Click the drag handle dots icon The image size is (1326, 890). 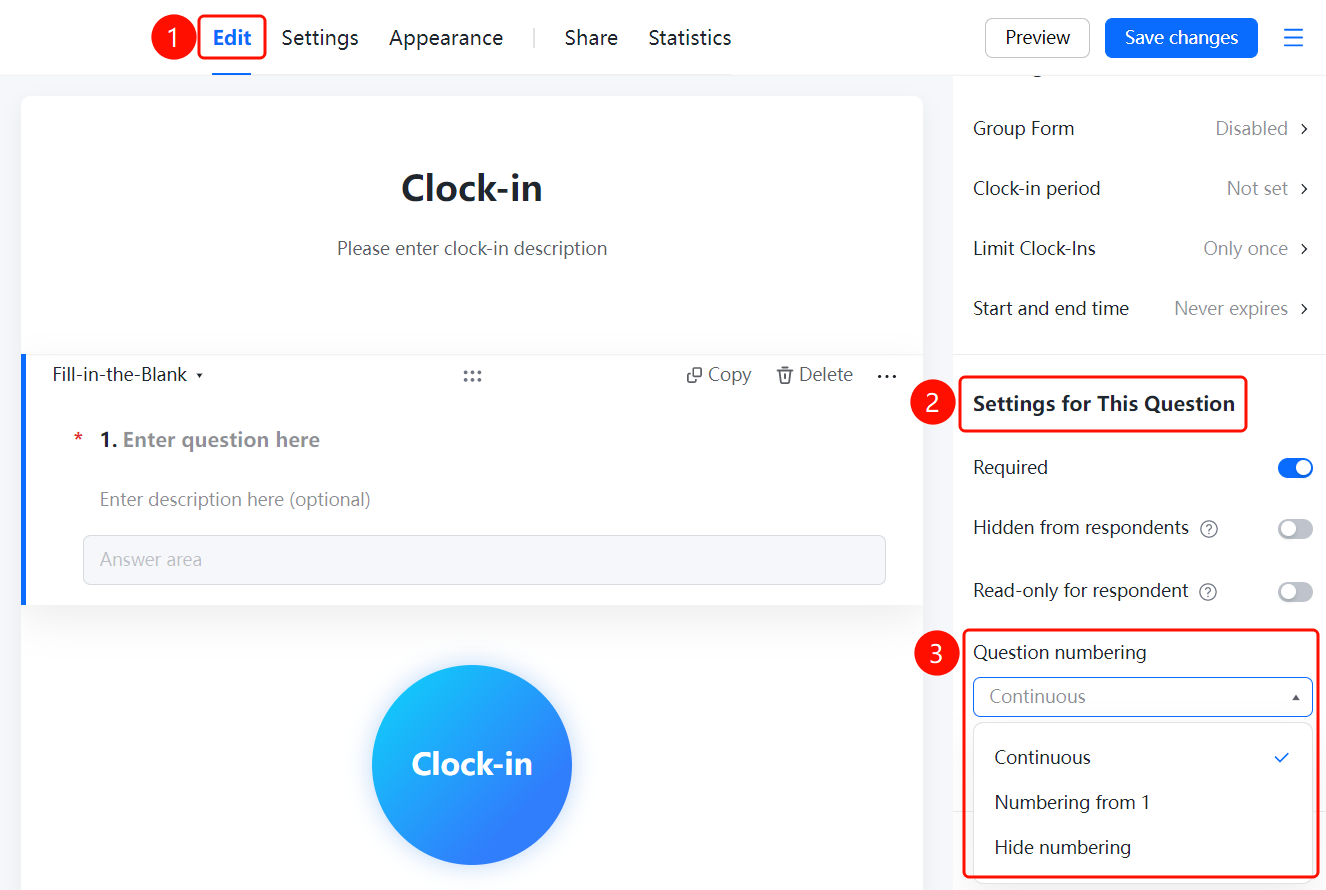click(x=473, y=376)
